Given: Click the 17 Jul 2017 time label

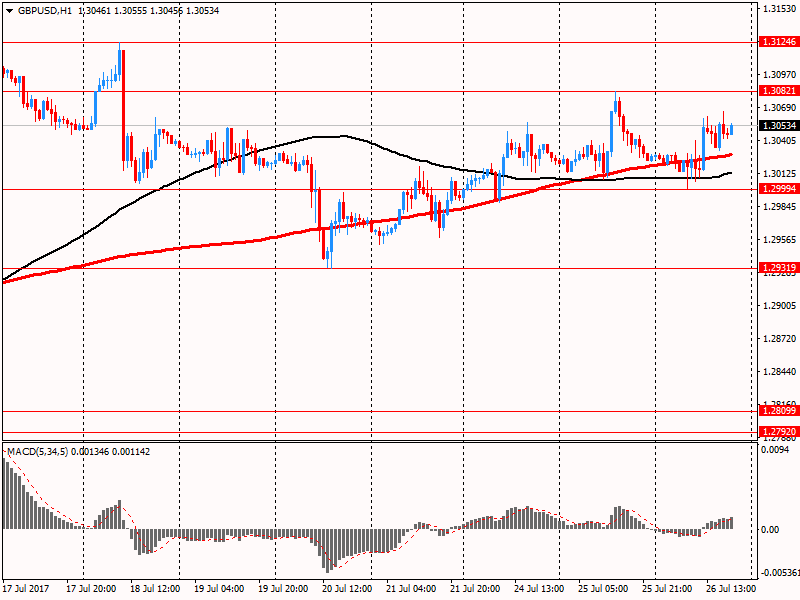Looking at the screenshot, I should point(26,589).
